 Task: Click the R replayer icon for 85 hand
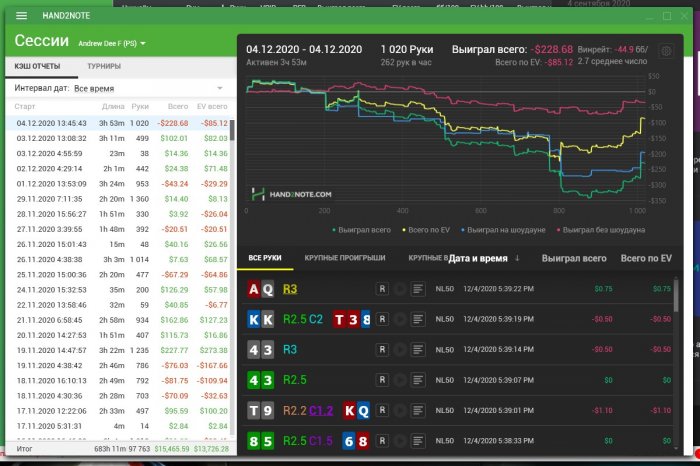[382, 441]
